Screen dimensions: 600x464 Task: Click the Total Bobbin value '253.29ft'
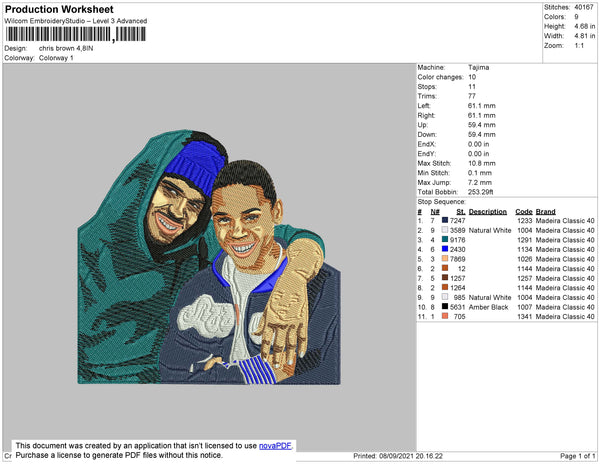[x=481, y=192]
